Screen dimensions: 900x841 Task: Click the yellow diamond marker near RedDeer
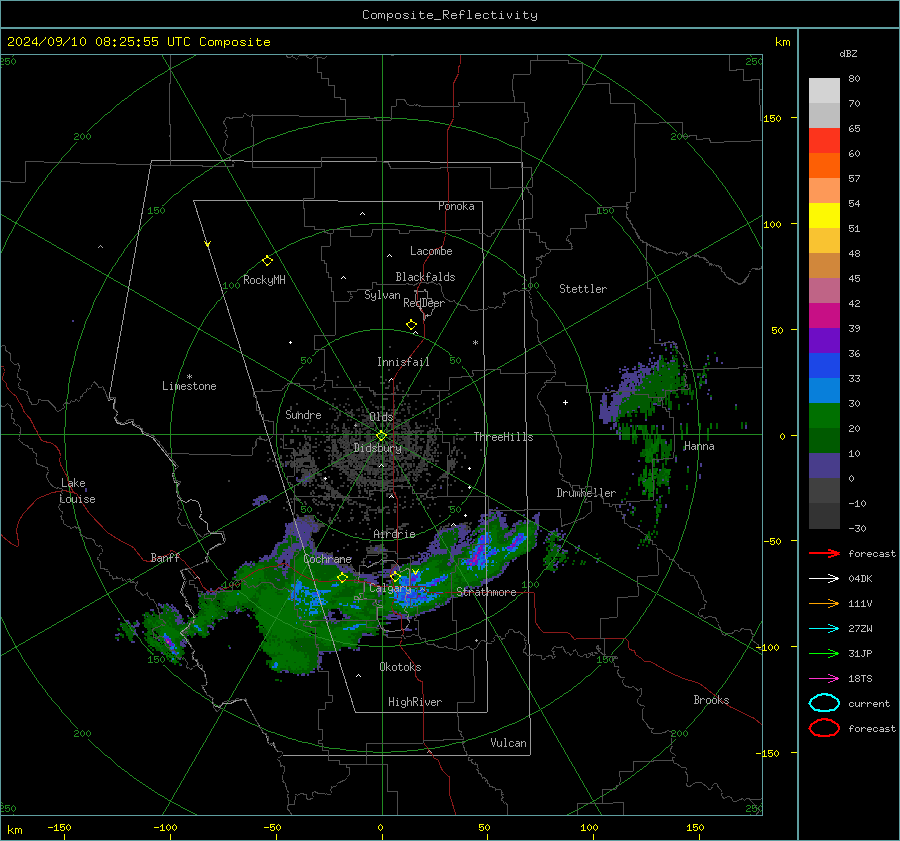411,325
